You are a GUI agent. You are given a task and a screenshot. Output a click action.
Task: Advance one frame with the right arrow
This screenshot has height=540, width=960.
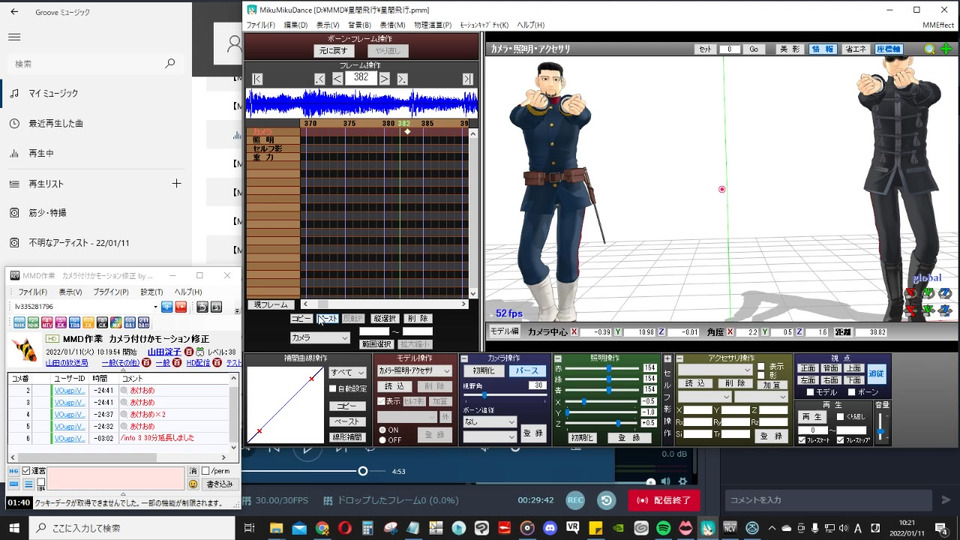tap(385, 79)
